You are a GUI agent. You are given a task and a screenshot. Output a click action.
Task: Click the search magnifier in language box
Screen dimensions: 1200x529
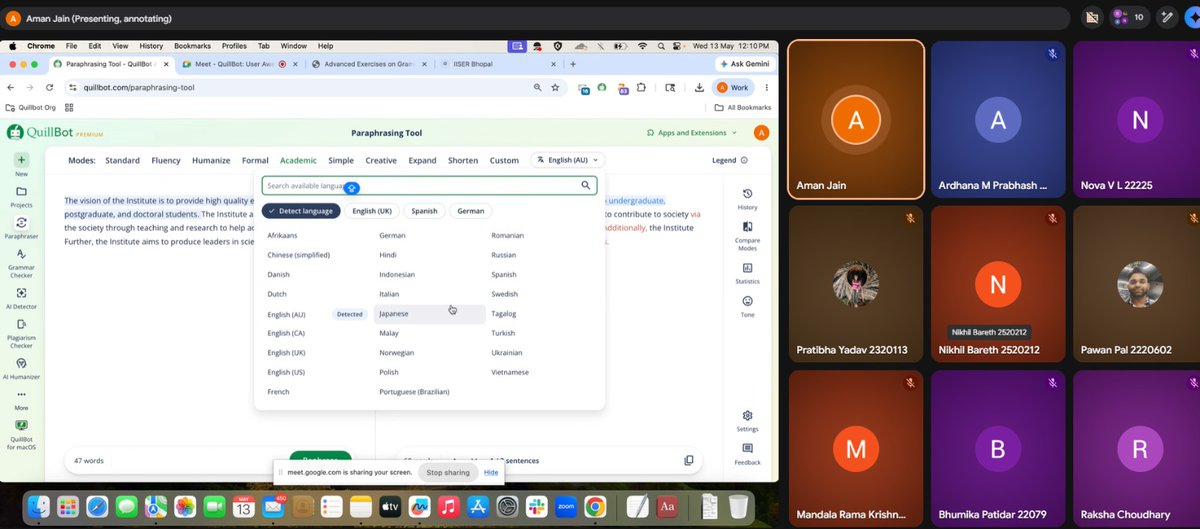pos(586,185)
